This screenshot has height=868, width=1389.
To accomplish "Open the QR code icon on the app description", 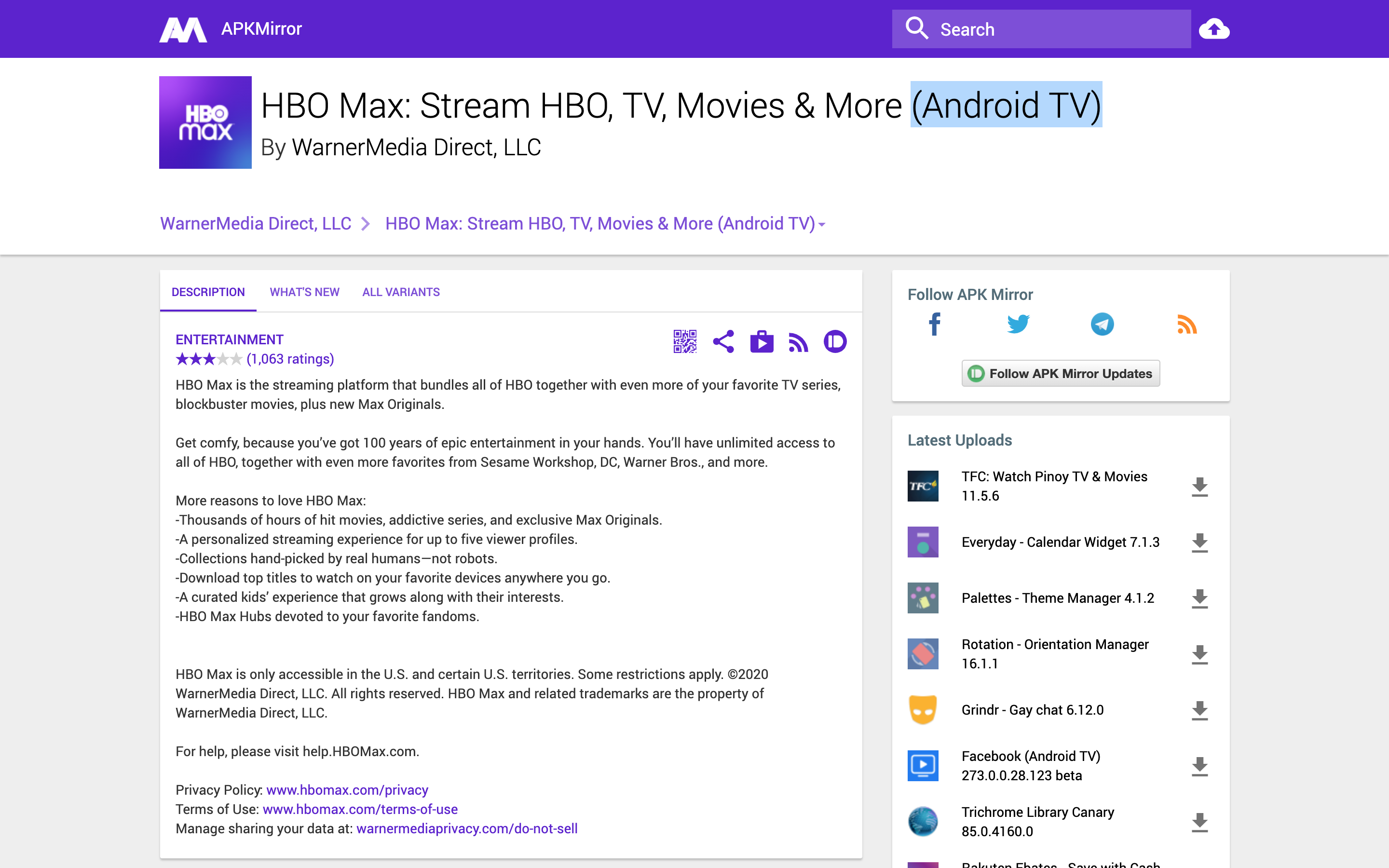I will tap(685, 341).
